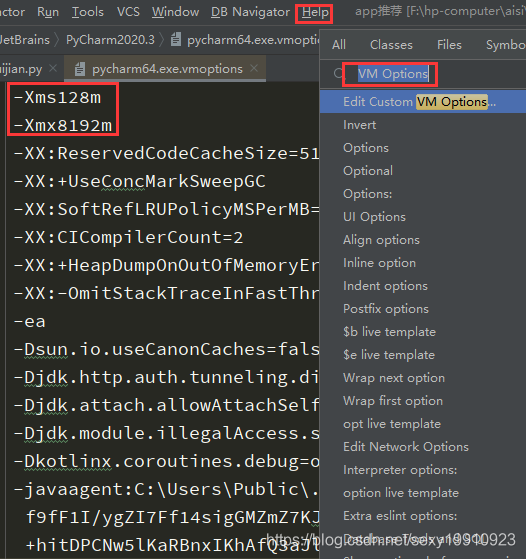Select the Wrap first option result
The image size is (526, 559).
pyautogui.click(x=423, y=401)
